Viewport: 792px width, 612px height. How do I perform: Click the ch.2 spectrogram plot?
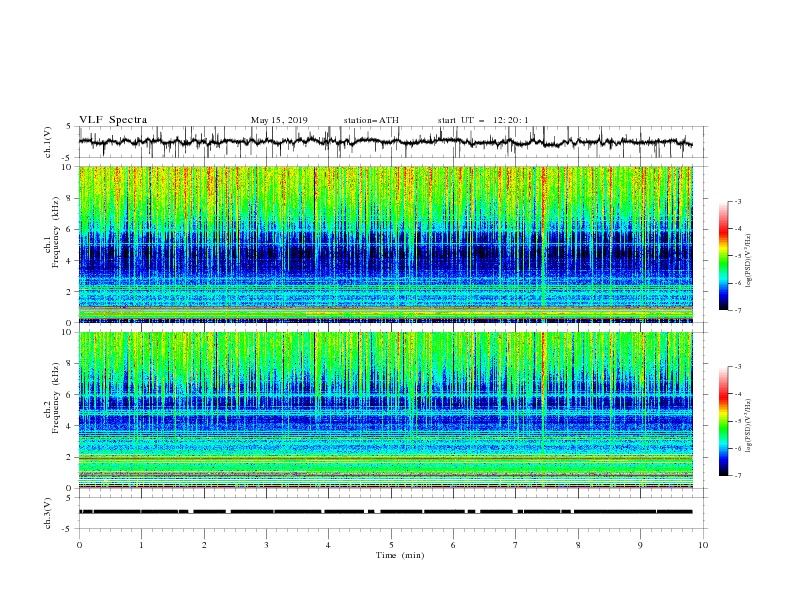386,410
